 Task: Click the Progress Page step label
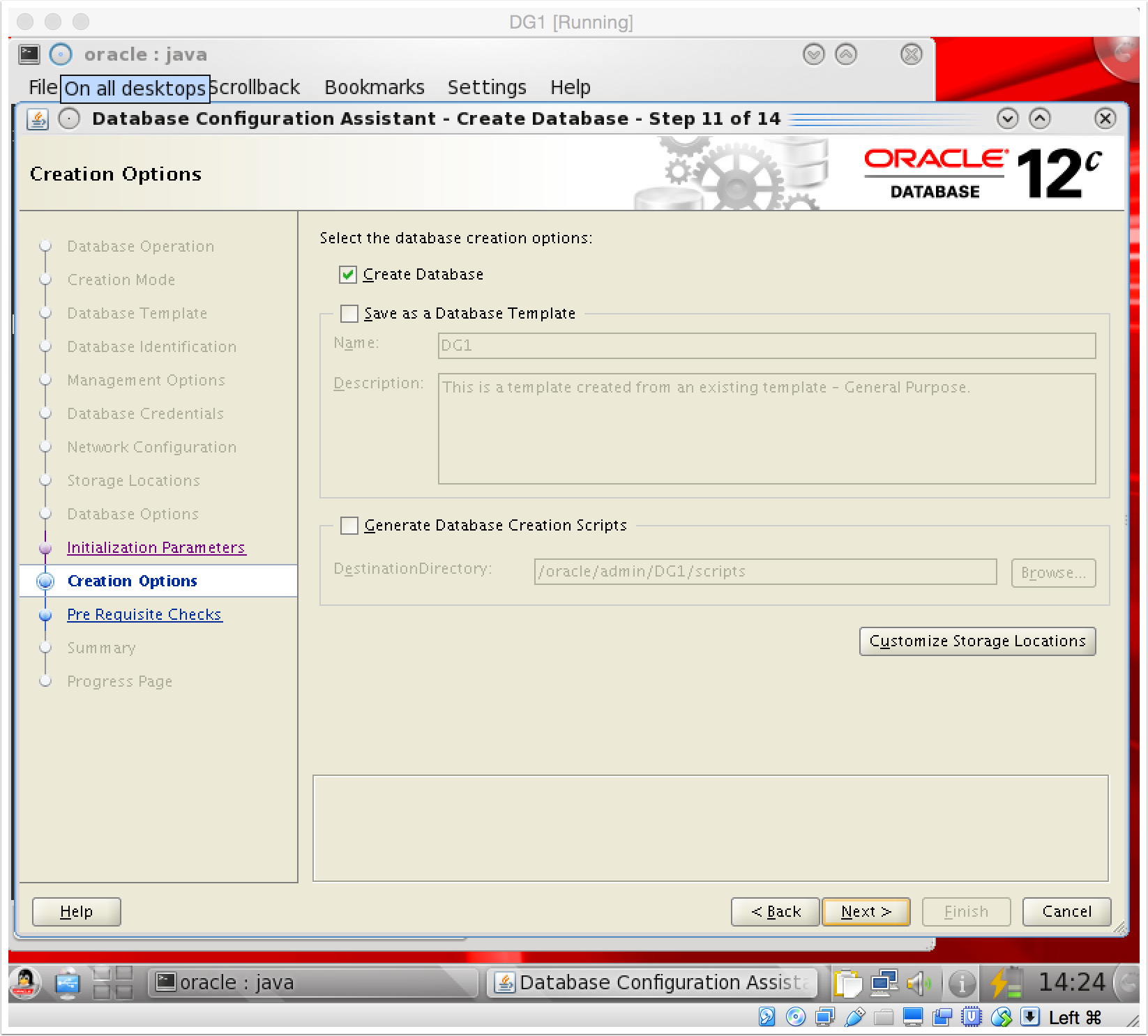tap(120, 681)
